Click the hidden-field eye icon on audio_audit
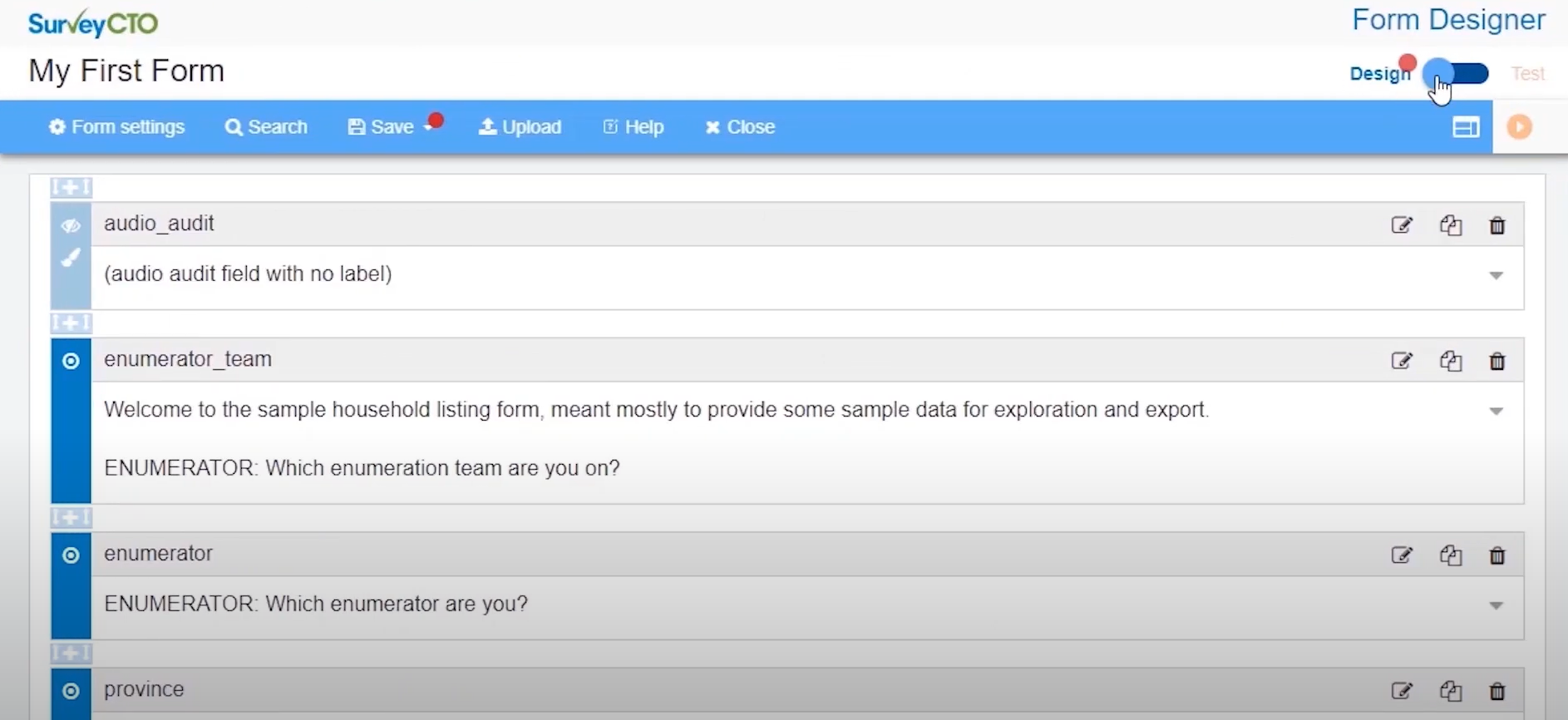This screenshot has height=720, width=1568. click(x=71, y=225)
